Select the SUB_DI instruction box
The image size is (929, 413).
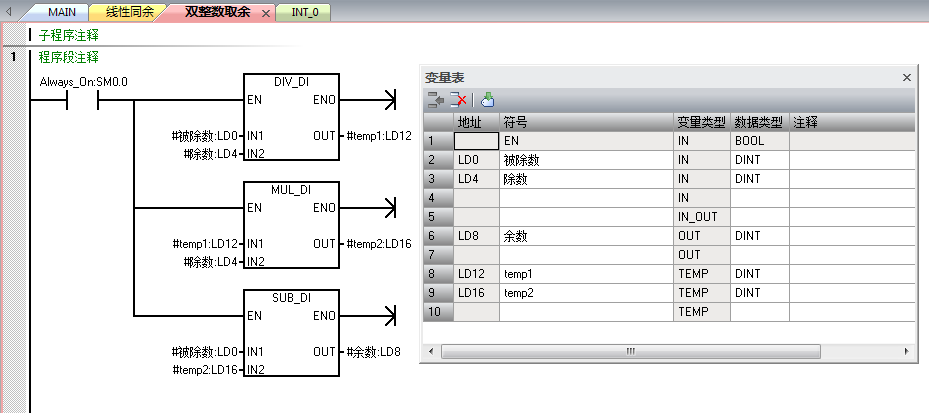(x=291, y=333)
